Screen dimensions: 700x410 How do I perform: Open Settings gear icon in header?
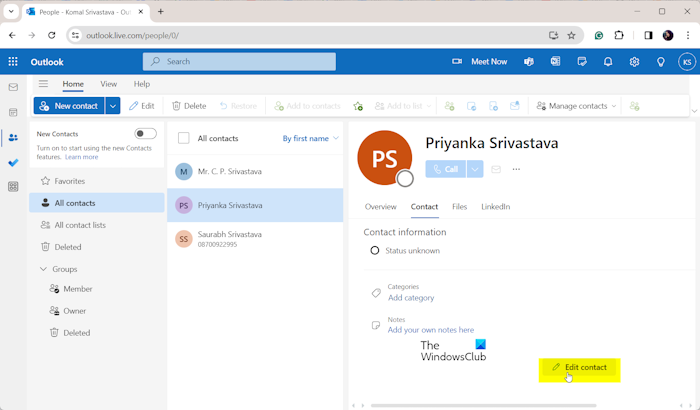click(634, 62)
